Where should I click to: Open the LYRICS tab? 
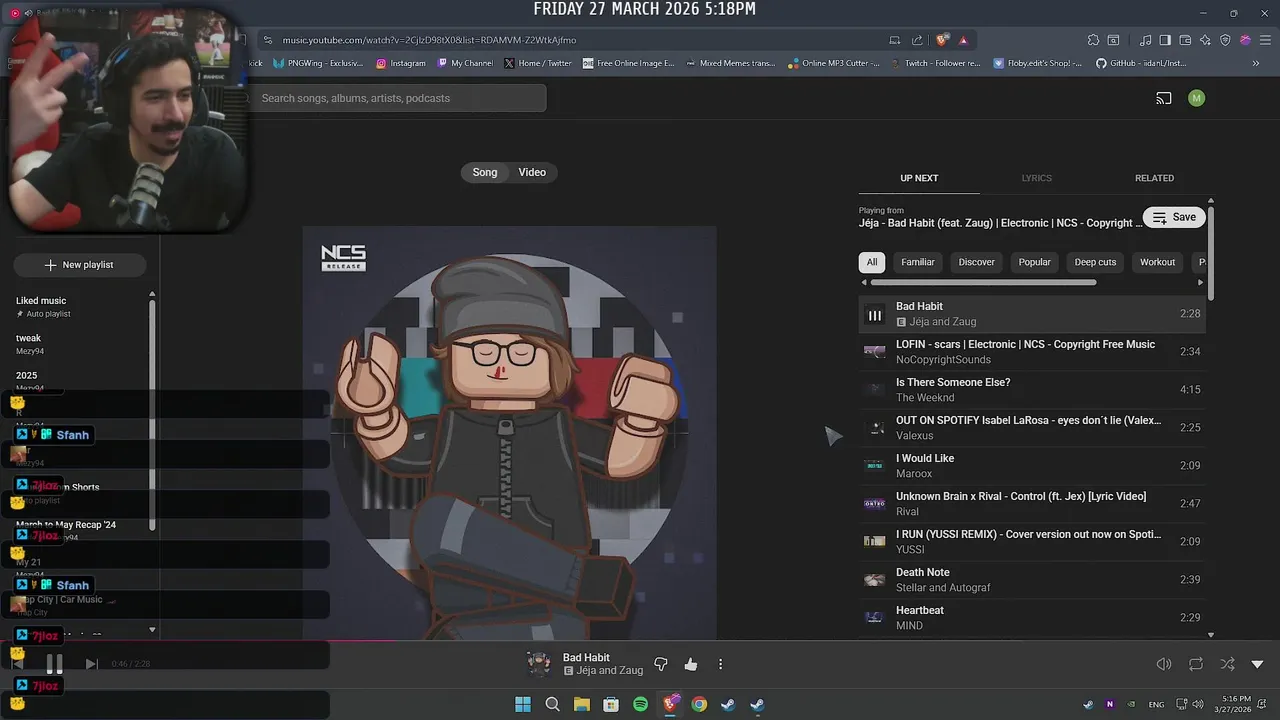click(x=1036, y=178)
